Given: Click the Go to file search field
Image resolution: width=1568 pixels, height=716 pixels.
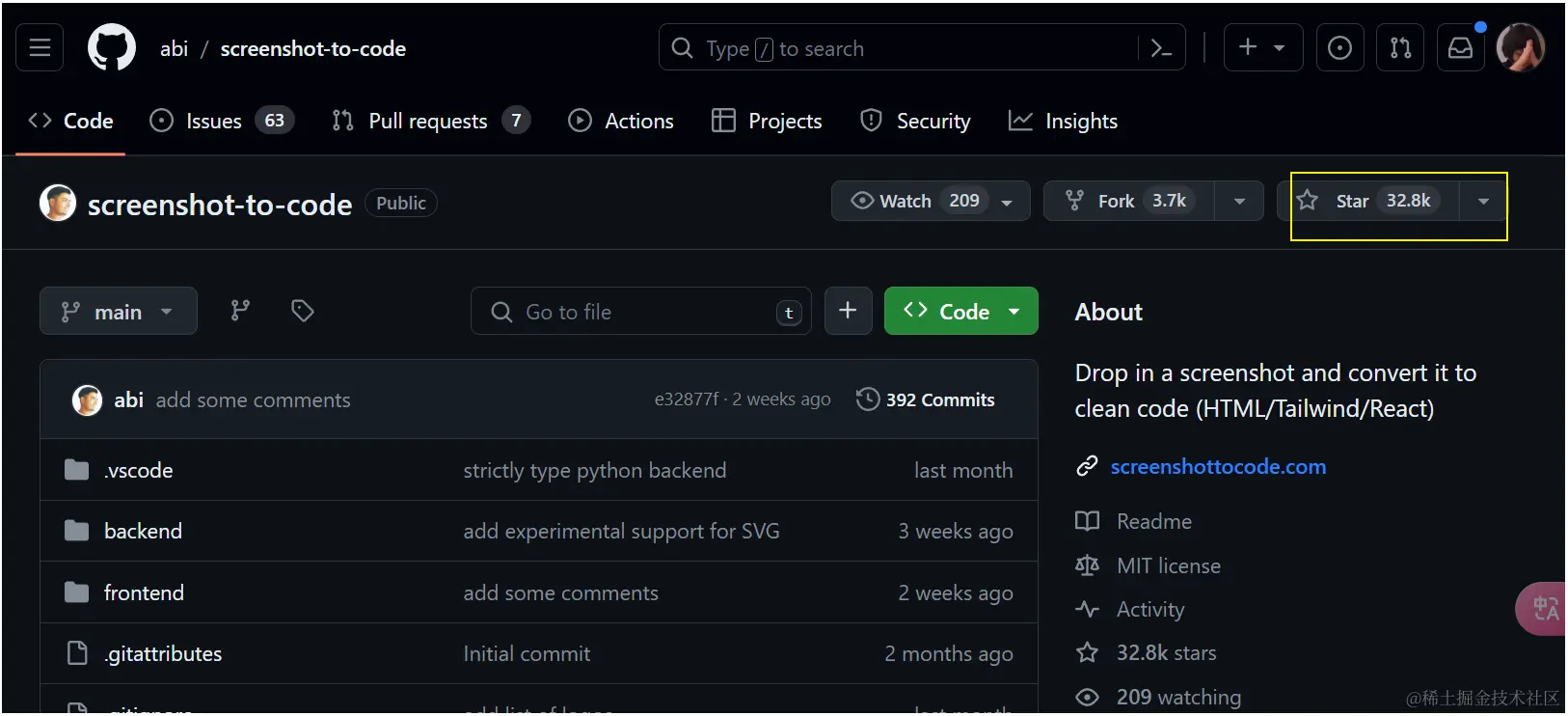Looking at the screenshot, I should [640, 312].
